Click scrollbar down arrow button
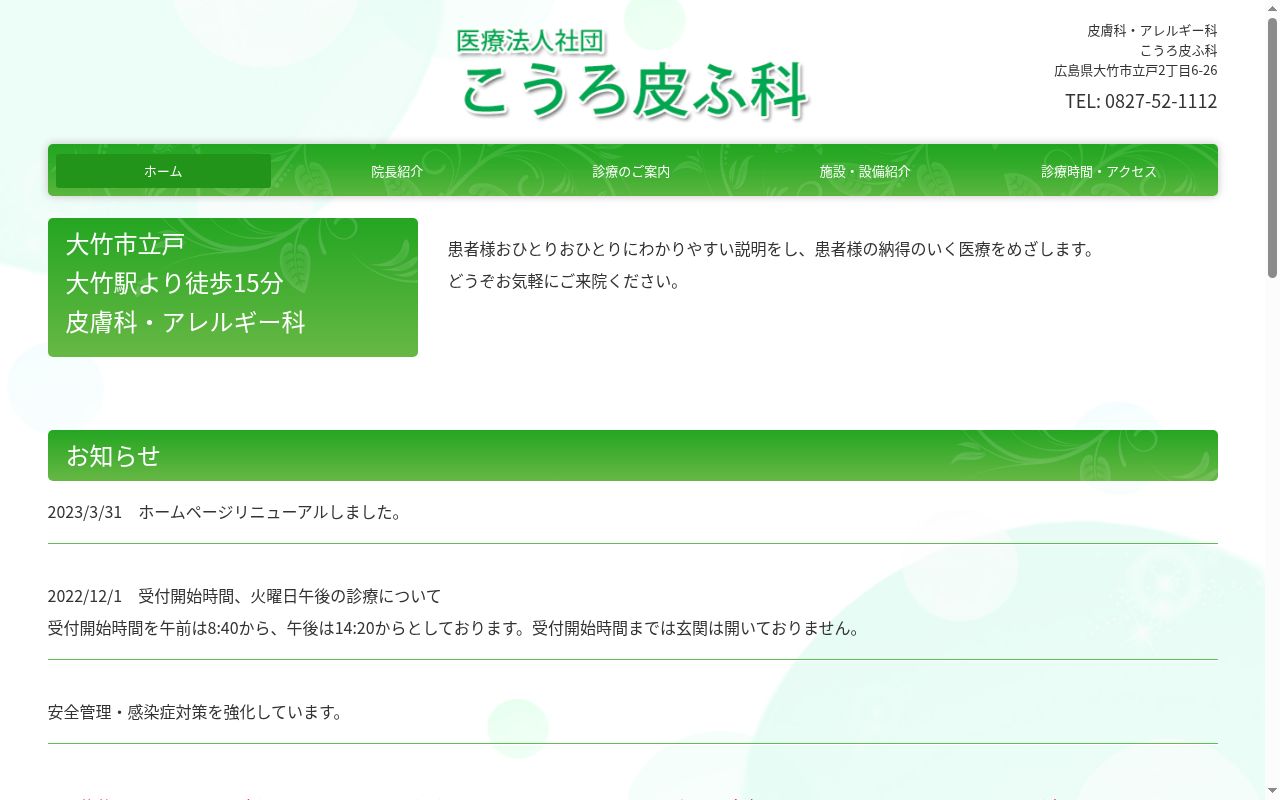1280x800 pixels. (x=1272, y=791)
